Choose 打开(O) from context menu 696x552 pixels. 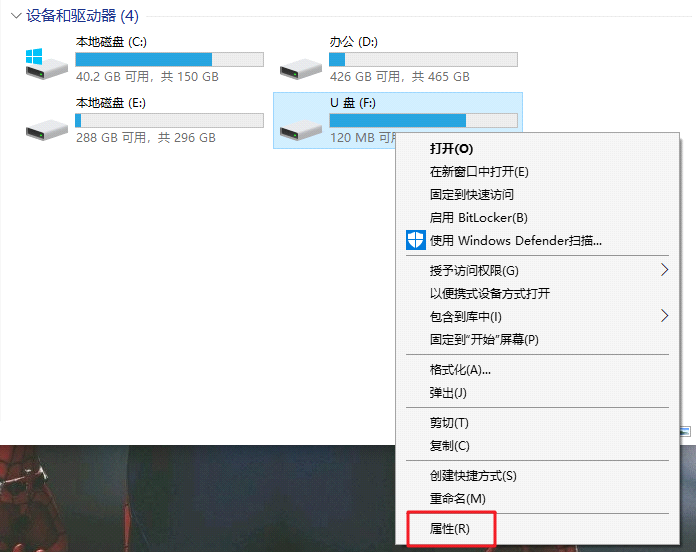[x=451, y=149]
